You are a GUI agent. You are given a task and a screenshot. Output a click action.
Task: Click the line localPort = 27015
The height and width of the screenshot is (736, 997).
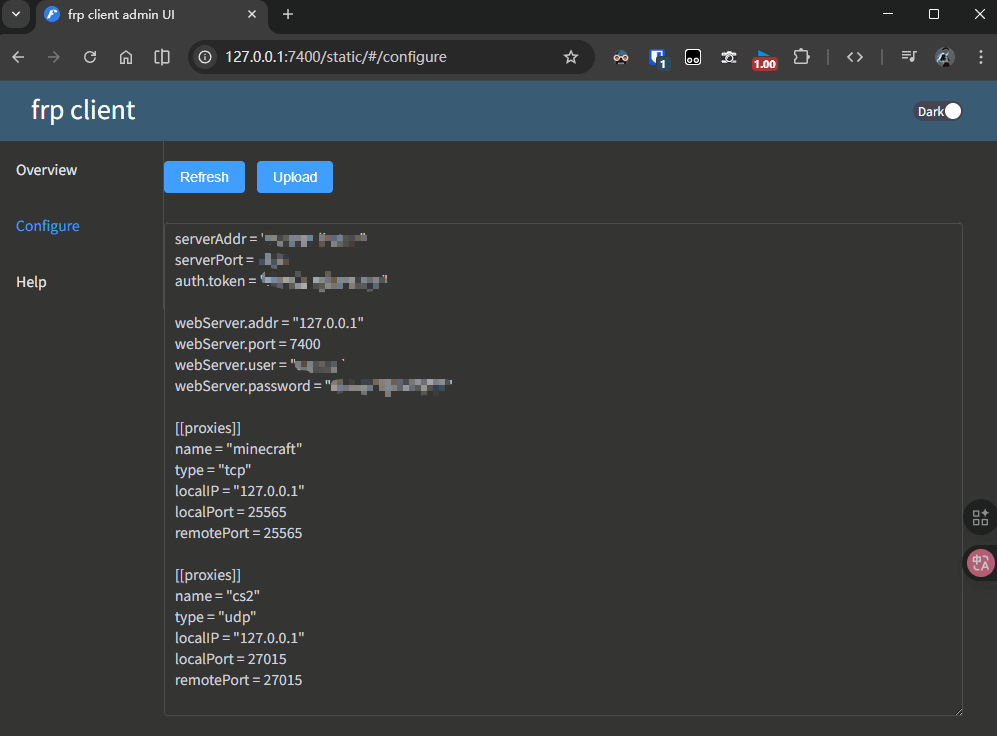(x=231, y=659)
